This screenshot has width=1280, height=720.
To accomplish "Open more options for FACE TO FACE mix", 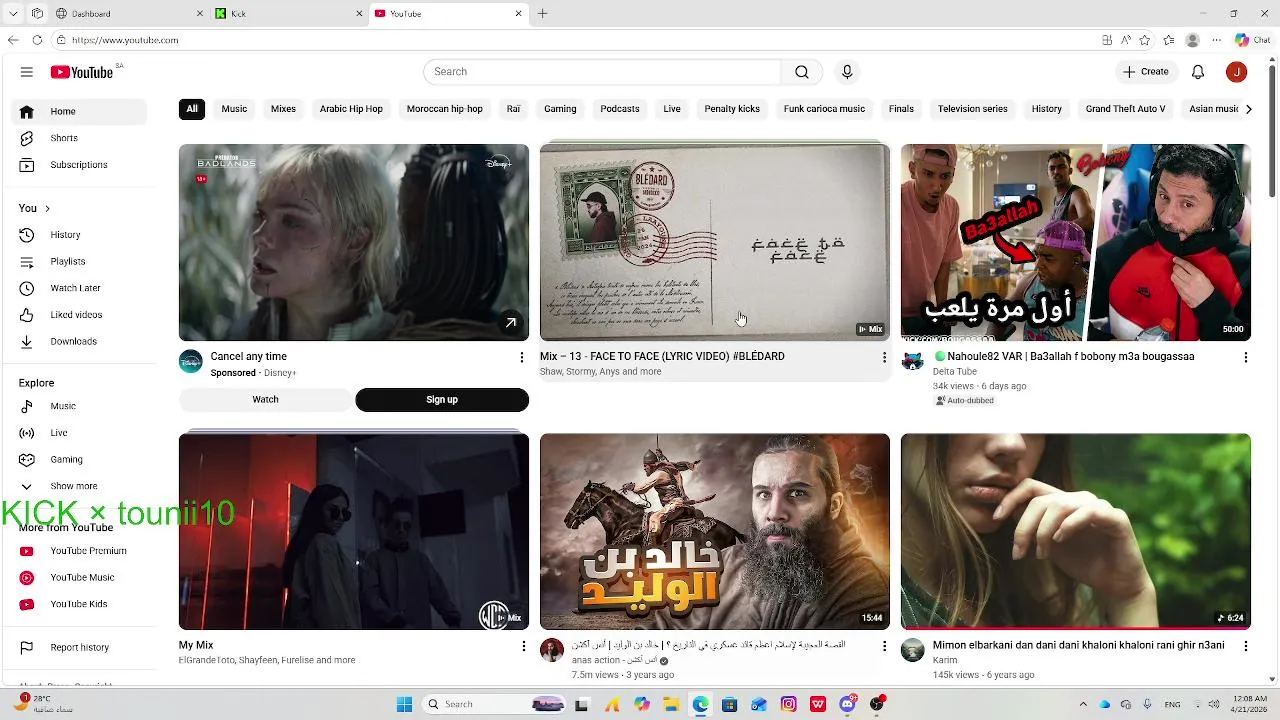I will [x=884, y=357].
